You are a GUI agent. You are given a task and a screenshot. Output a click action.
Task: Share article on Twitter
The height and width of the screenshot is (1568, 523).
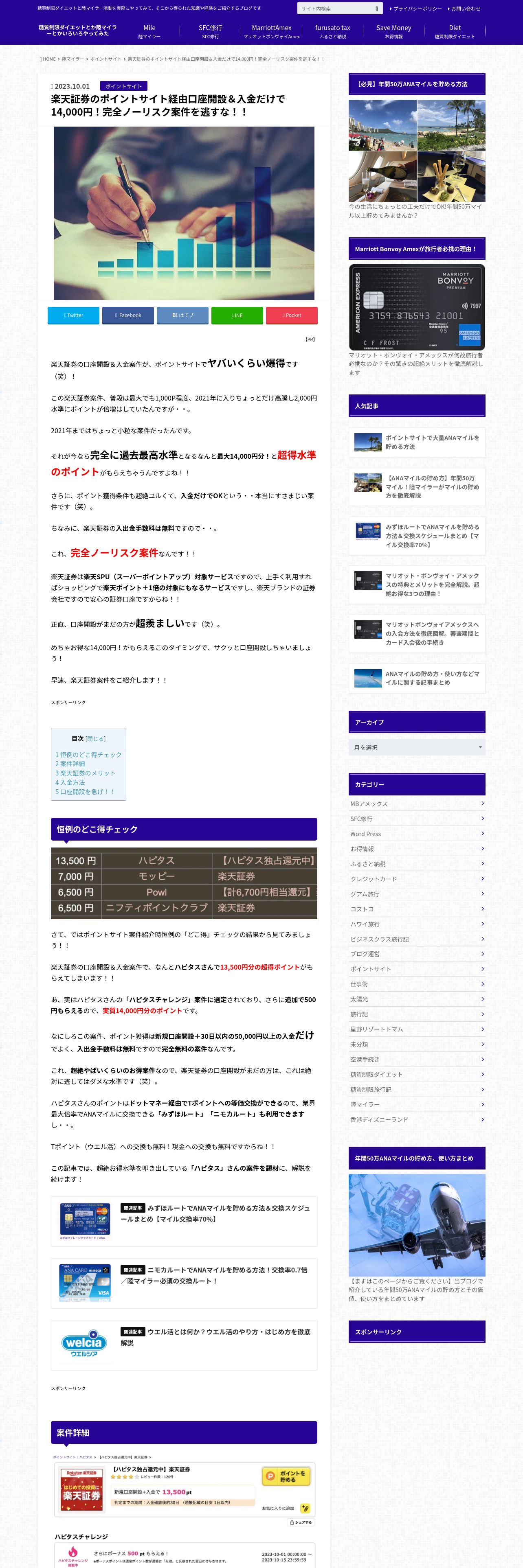point(74,315)
